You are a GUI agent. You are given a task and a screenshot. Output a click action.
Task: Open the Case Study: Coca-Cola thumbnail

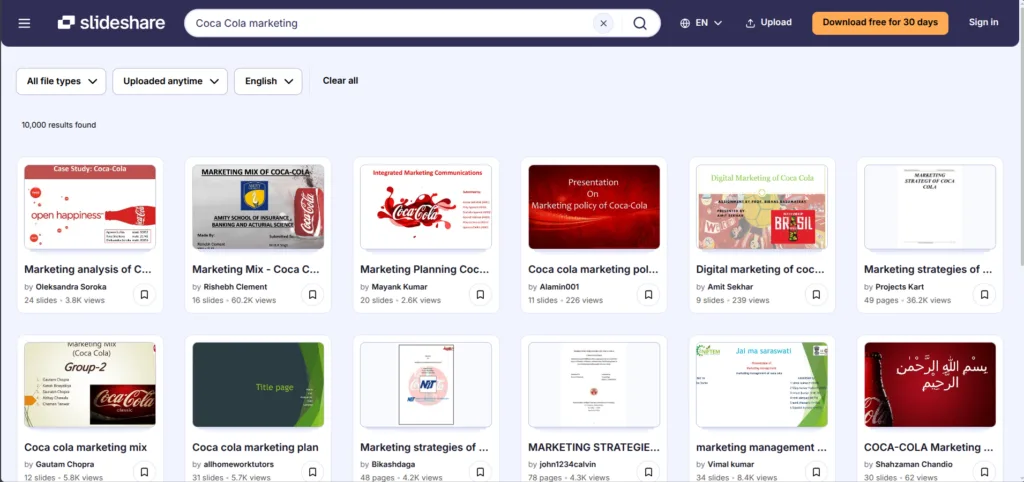90,207
